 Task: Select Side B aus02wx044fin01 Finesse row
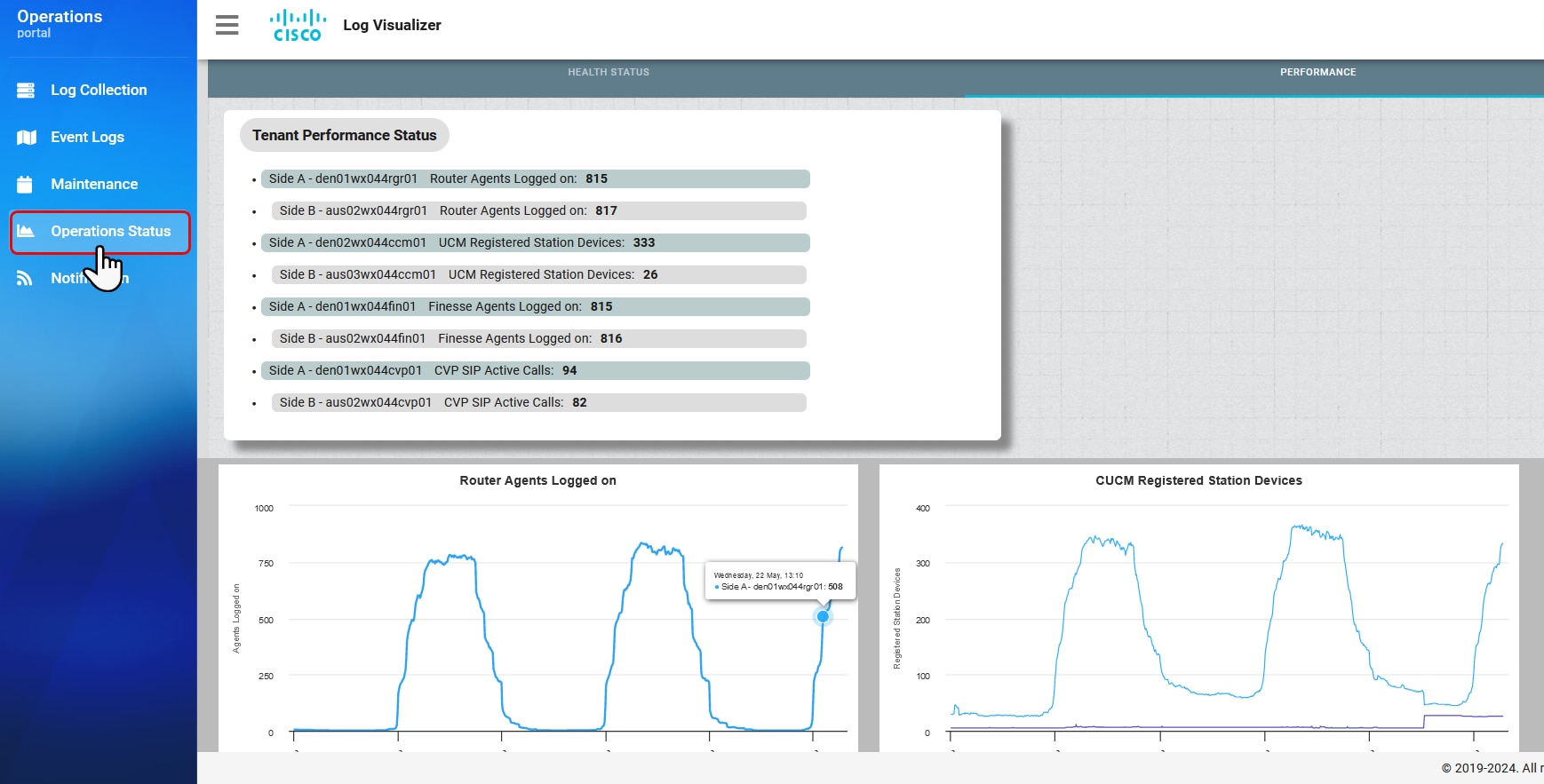click(x=539, y=338)
